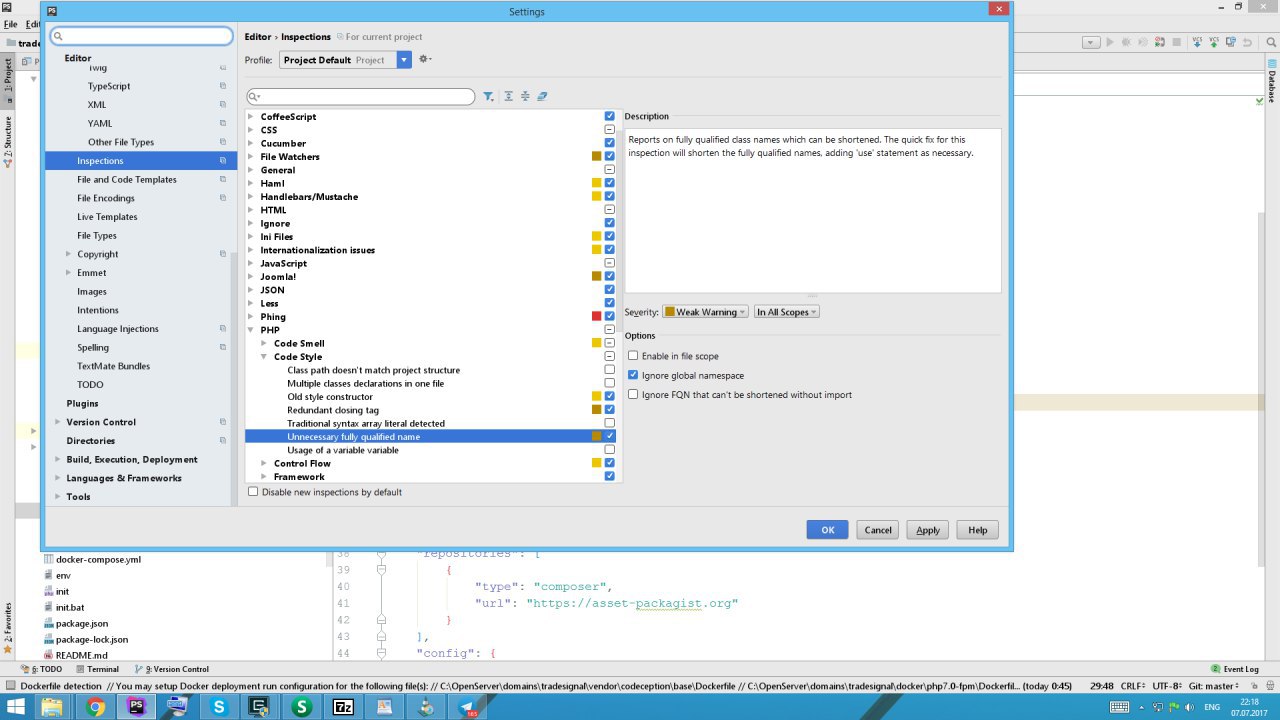Viewport: 1280px width, 720px height.
Task: Click the VCS Commit icon in PhpStorm toolbar
Action: [1214, 42]
